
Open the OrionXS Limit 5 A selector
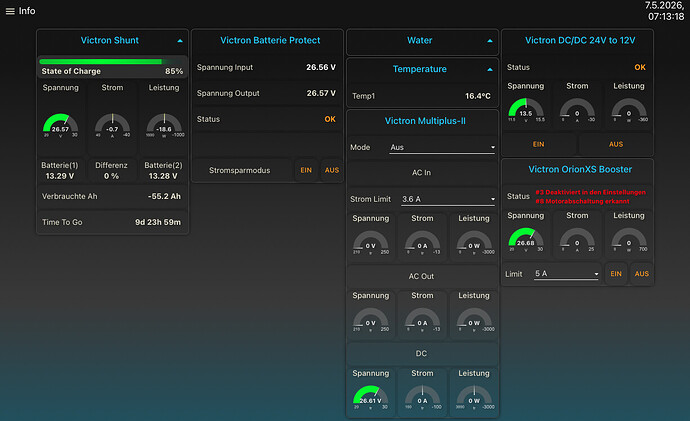click(566, 274)
